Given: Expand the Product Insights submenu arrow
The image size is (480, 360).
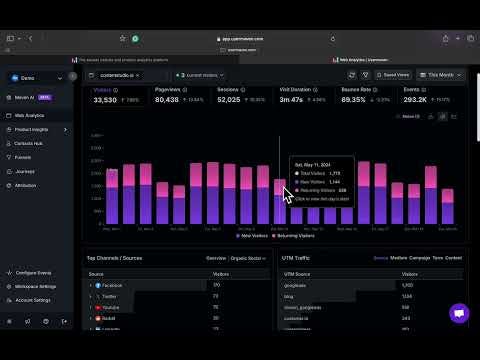Looking at the screenshot, I should coord(66,129).
